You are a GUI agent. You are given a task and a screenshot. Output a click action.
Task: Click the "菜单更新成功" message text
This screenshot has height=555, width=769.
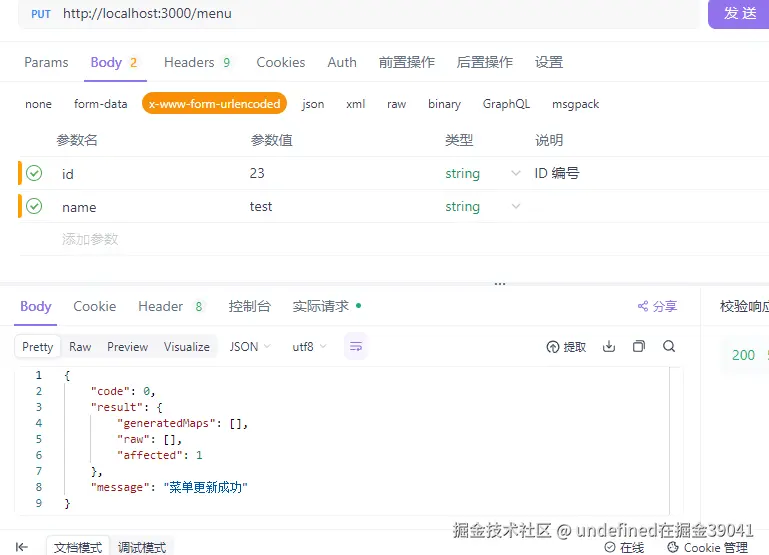point(205,487)
